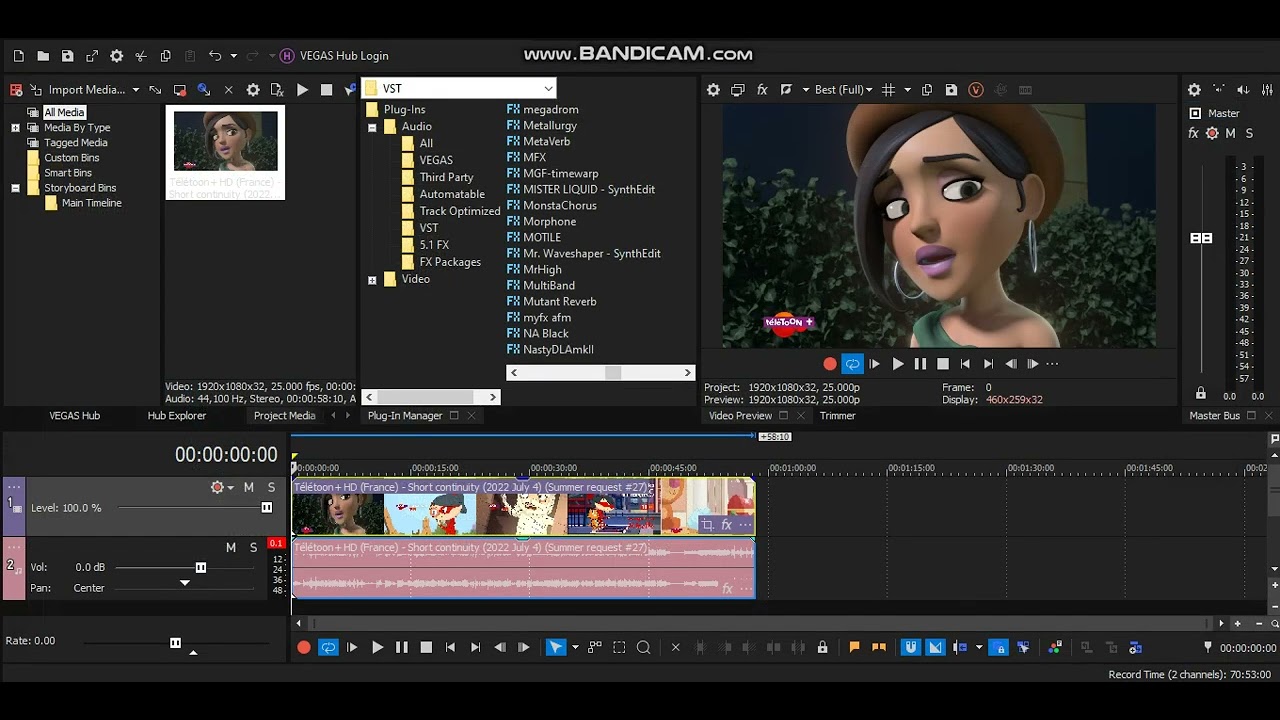Screen dimensions: 1280x720
Task: Create a new project with the blank page icon
Action: (19, 56)
